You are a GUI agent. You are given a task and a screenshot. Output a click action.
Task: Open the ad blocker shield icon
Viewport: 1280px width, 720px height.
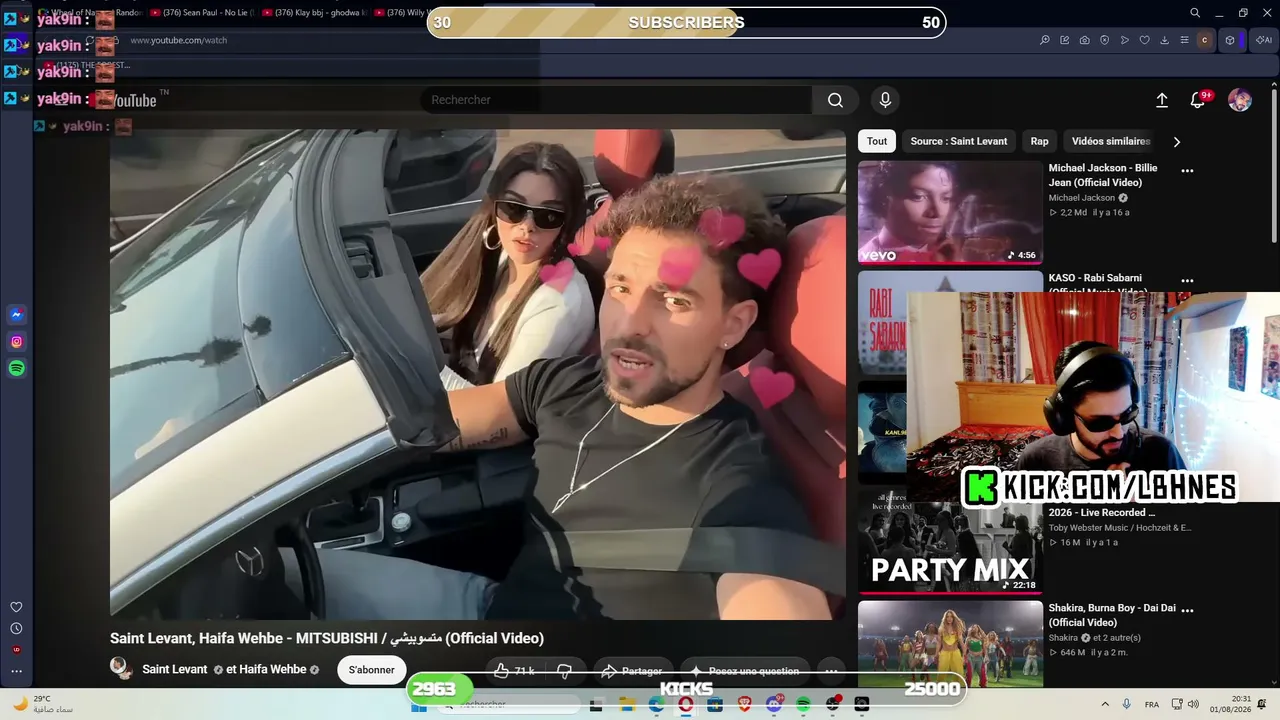[x=1105, y=40]
